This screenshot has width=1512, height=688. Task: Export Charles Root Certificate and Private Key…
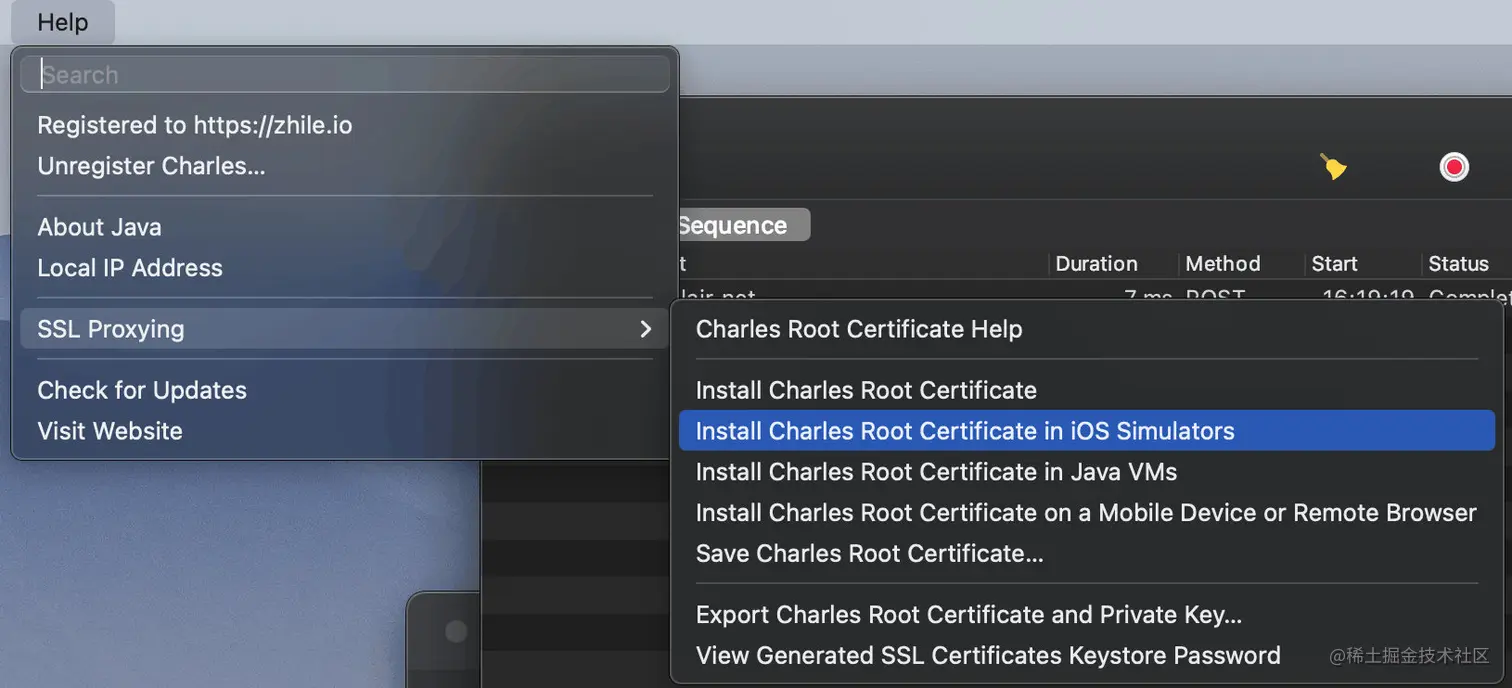1087,615
